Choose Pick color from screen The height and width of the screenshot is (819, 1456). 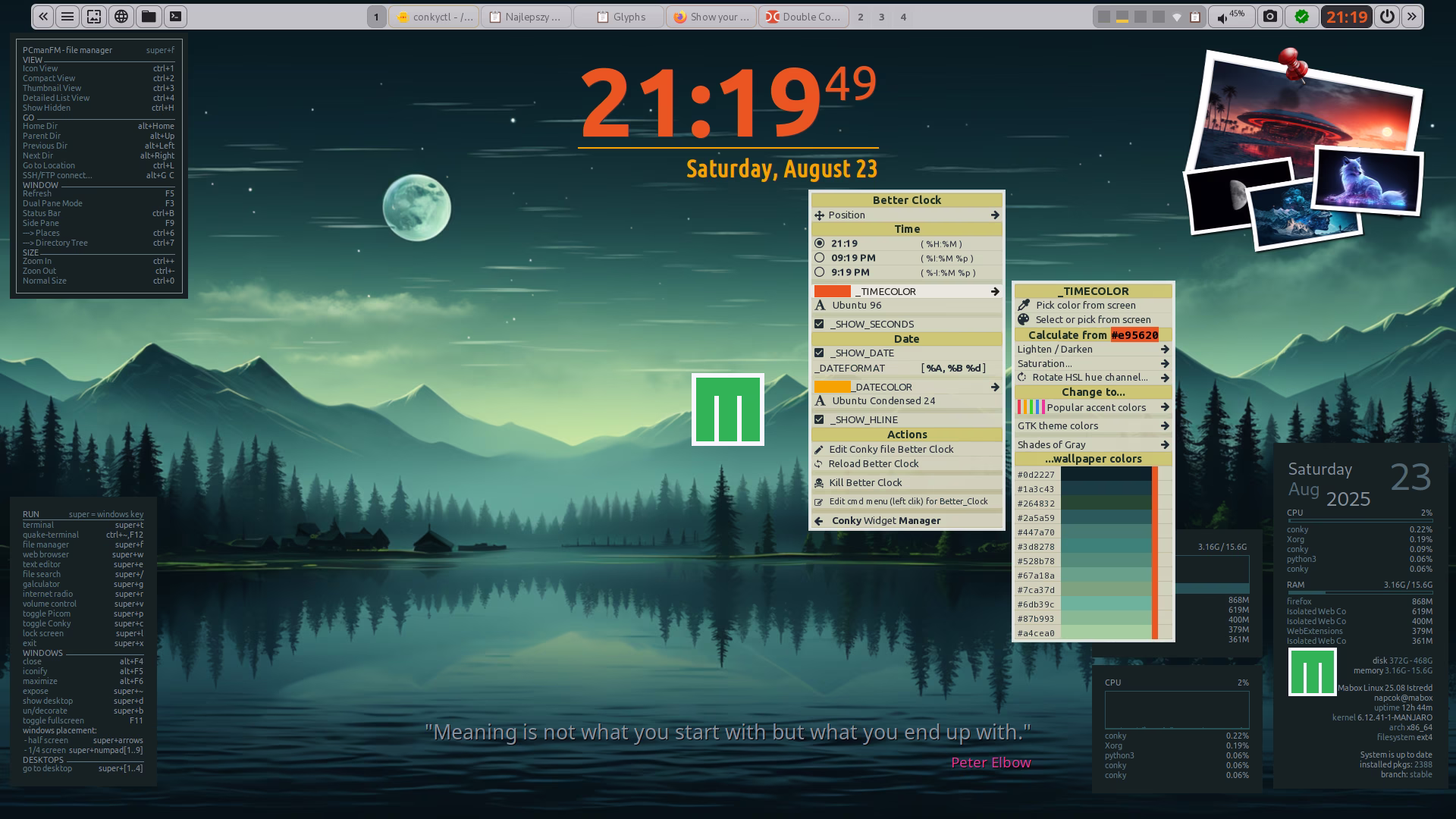click(1085, 305)
